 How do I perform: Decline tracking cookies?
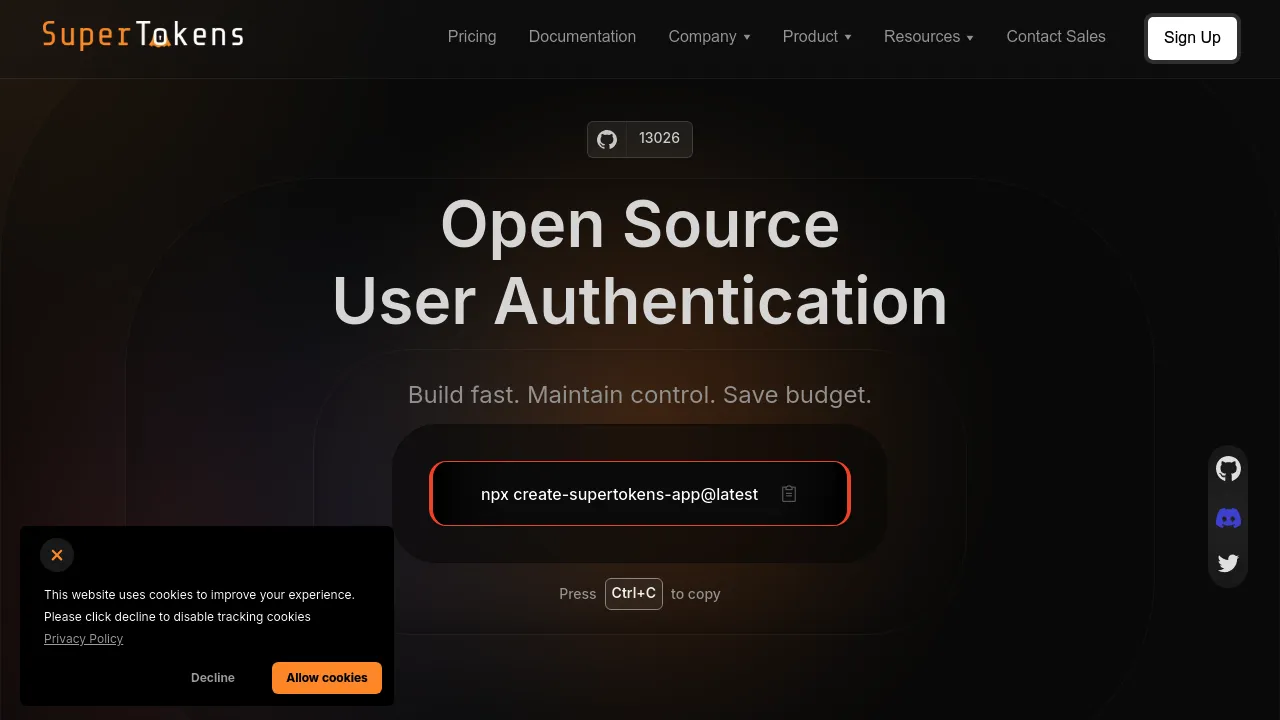click(x=213, y=678)
